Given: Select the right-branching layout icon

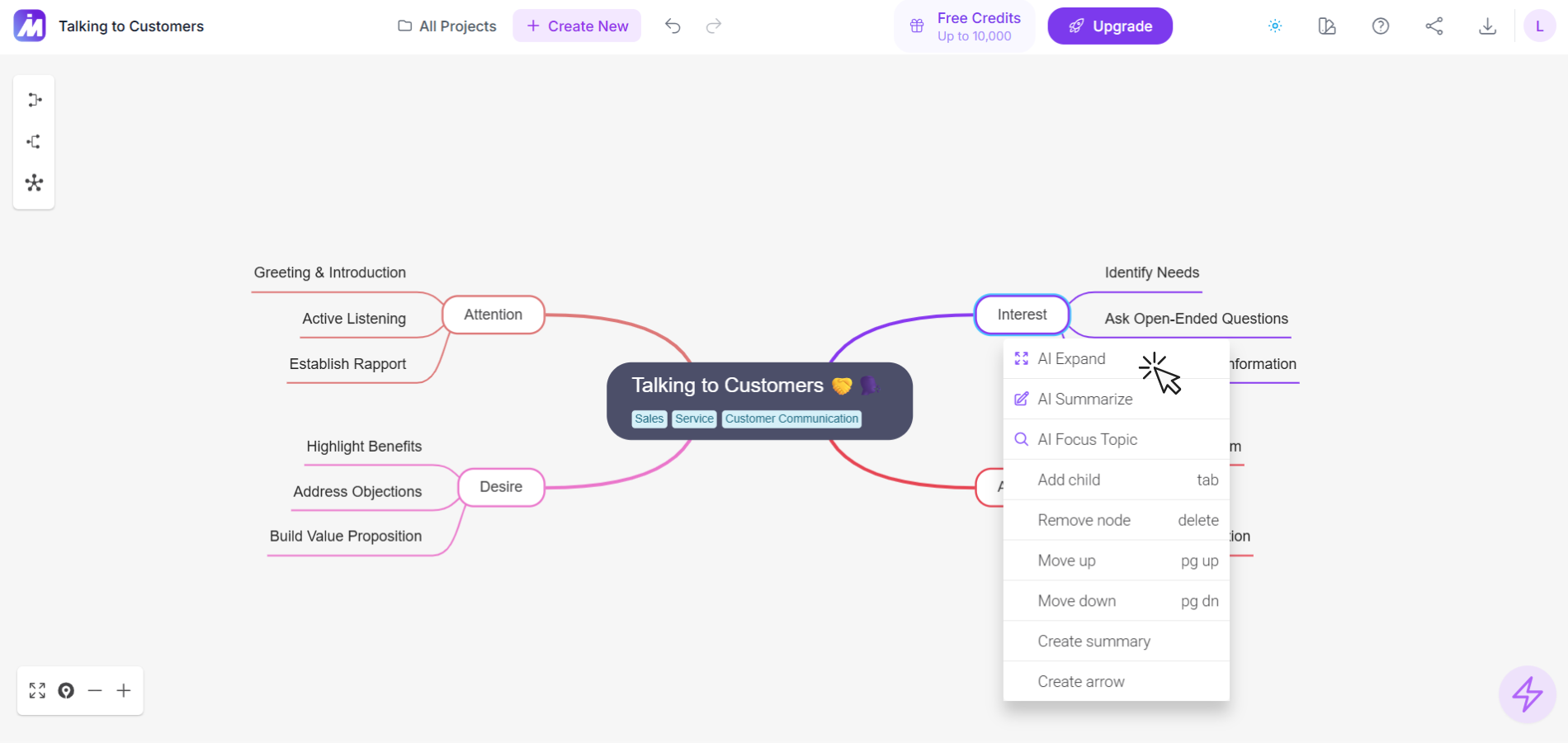Looking at the screenshot, I should (34, 100).
